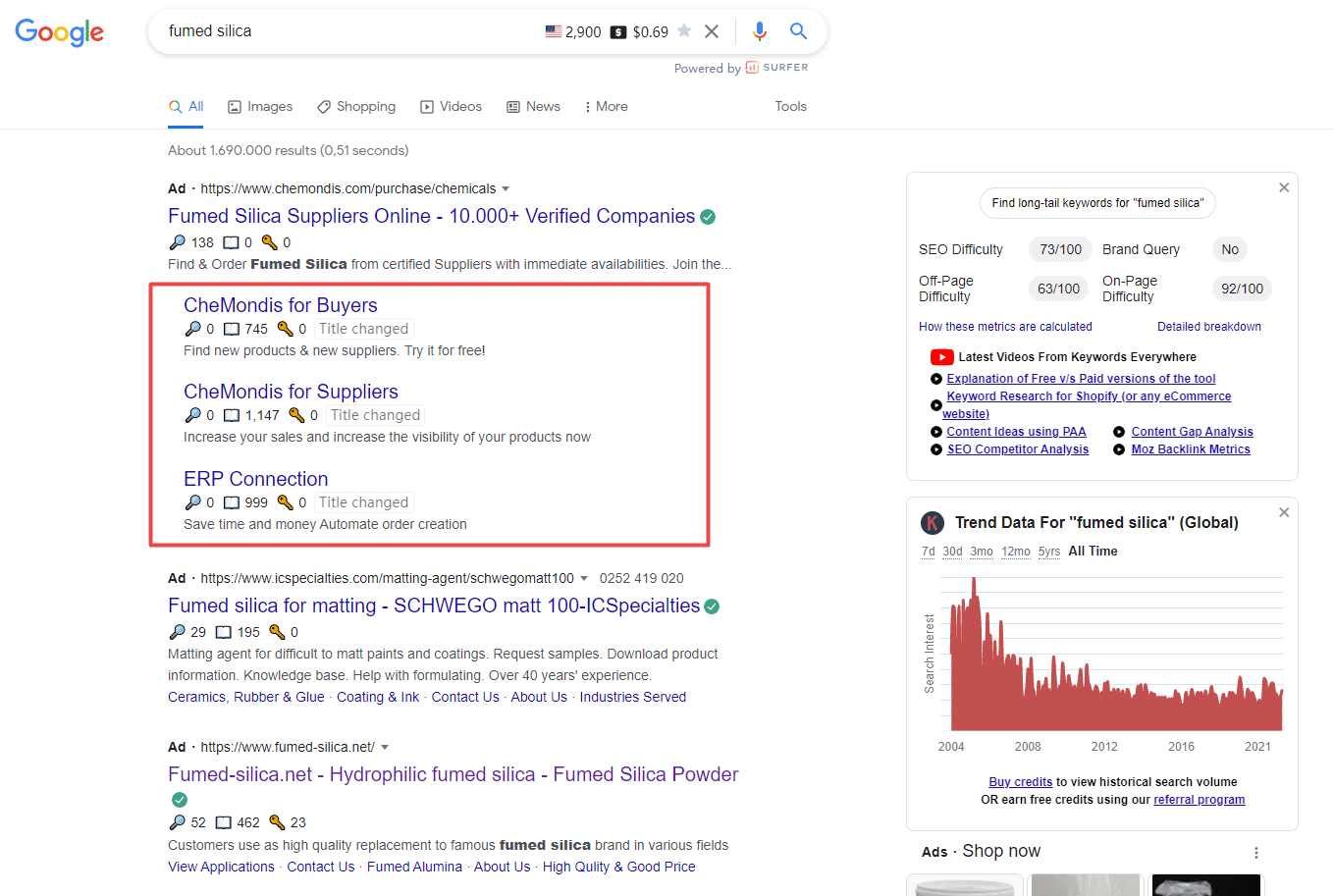Open the three-dot menu beside Shop now ads
The height and width of the screenshot is (896, 1334).
coord(1255,853)
